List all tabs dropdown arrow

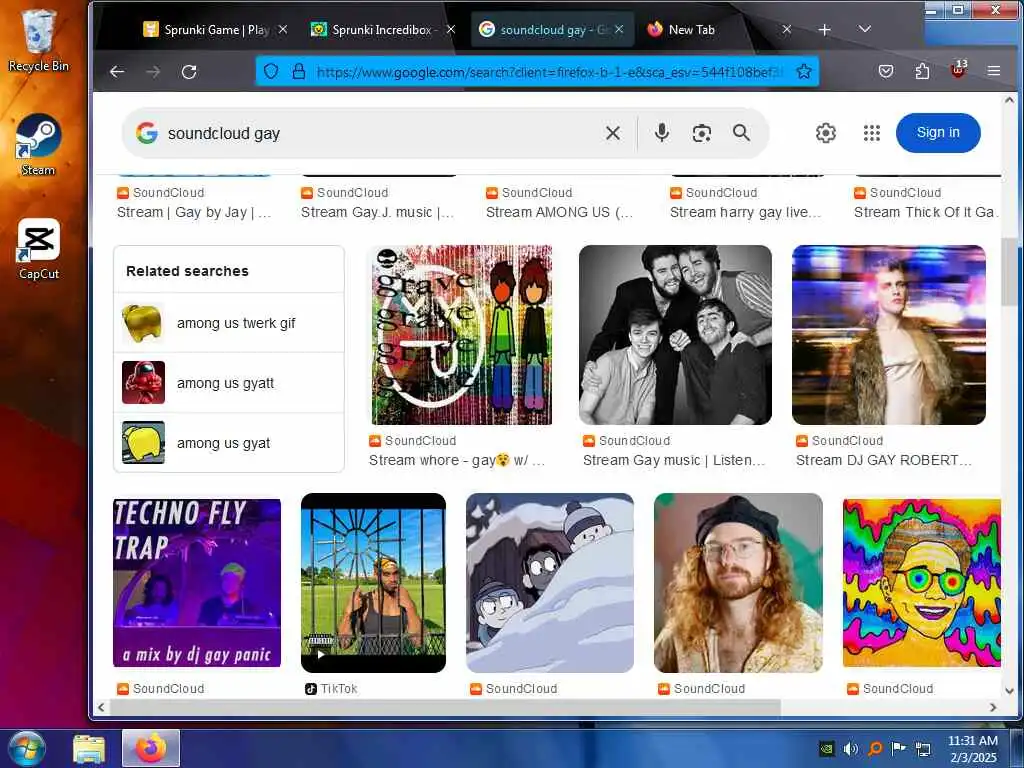865,29
